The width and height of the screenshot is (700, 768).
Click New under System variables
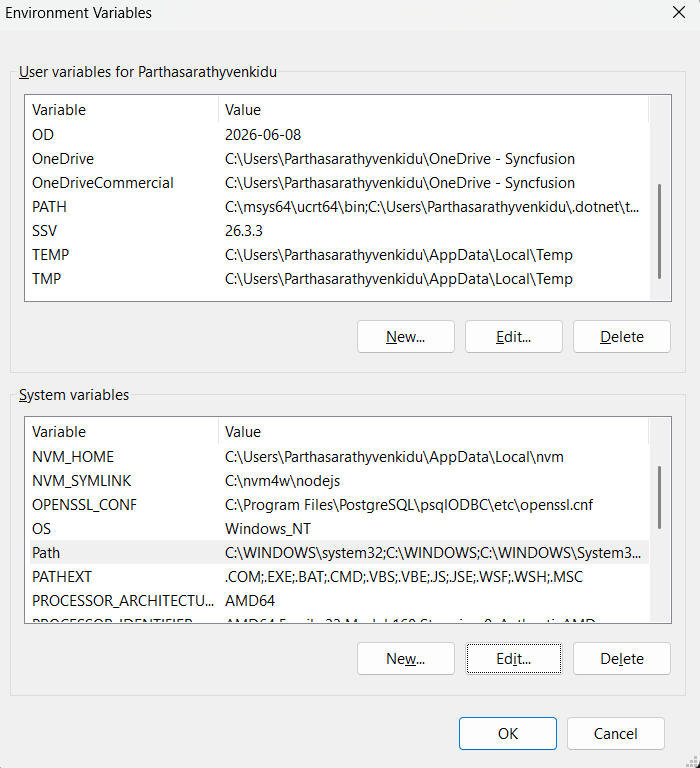pyautogui.click(x=406, y=659)
